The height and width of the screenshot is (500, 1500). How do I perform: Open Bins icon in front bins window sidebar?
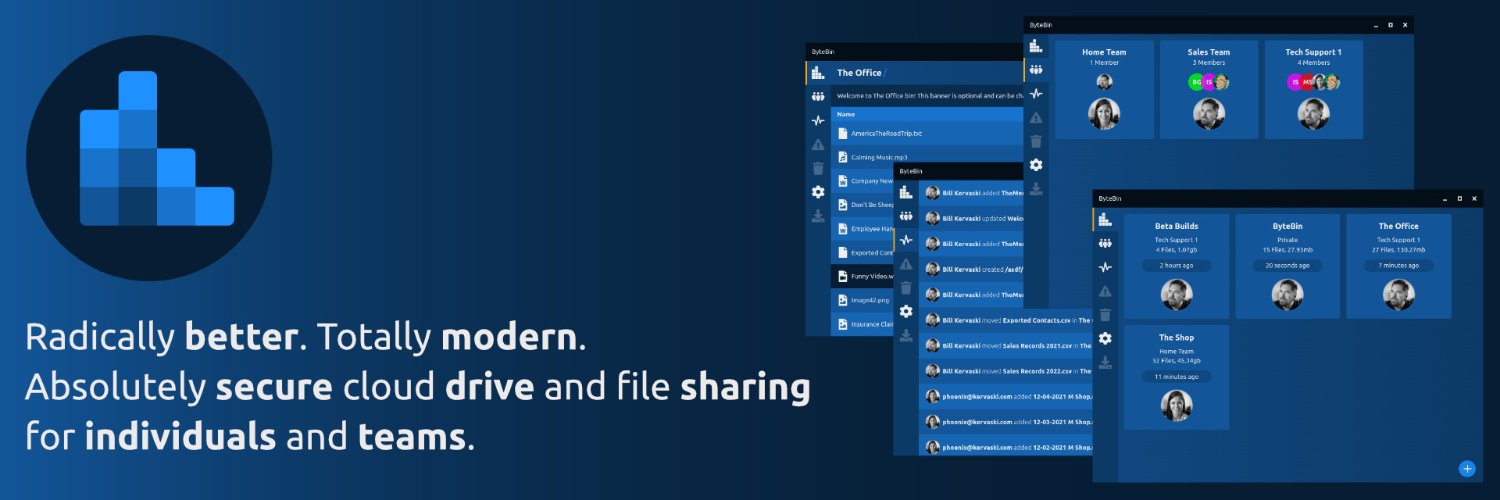(x=1105, y=219)
